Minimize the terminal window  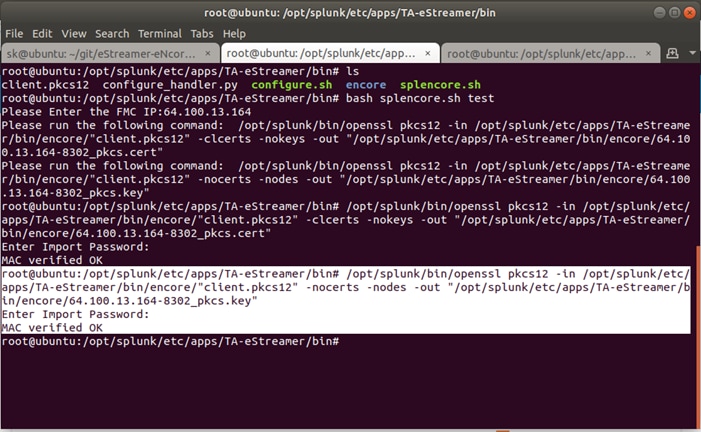(660, 13)
